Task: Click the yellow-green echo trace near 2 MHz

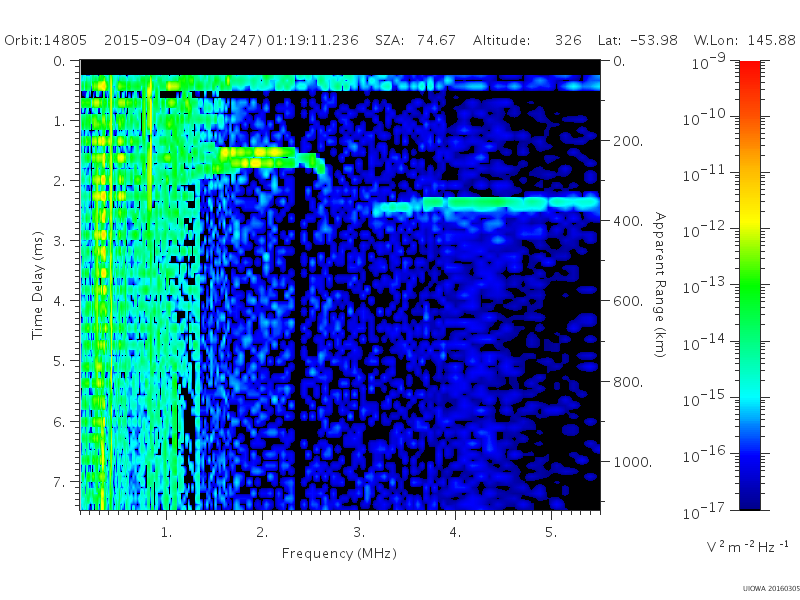Action: (x=258, y=157)
